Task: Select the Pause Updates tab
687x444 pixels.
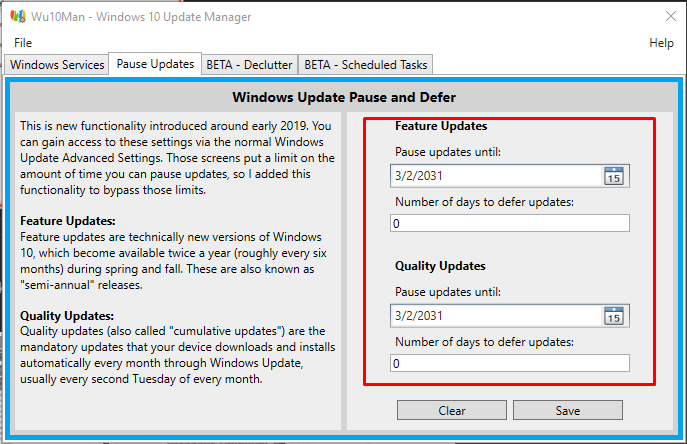Action: pos(155,64)
